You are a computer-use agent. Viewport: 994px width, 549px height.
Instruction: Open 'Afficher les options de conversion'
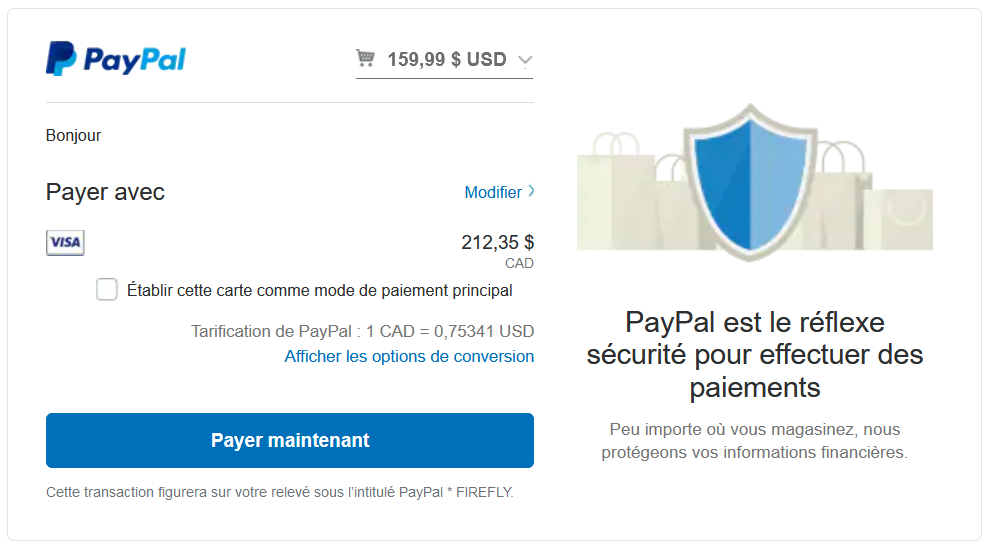point(409,357)
